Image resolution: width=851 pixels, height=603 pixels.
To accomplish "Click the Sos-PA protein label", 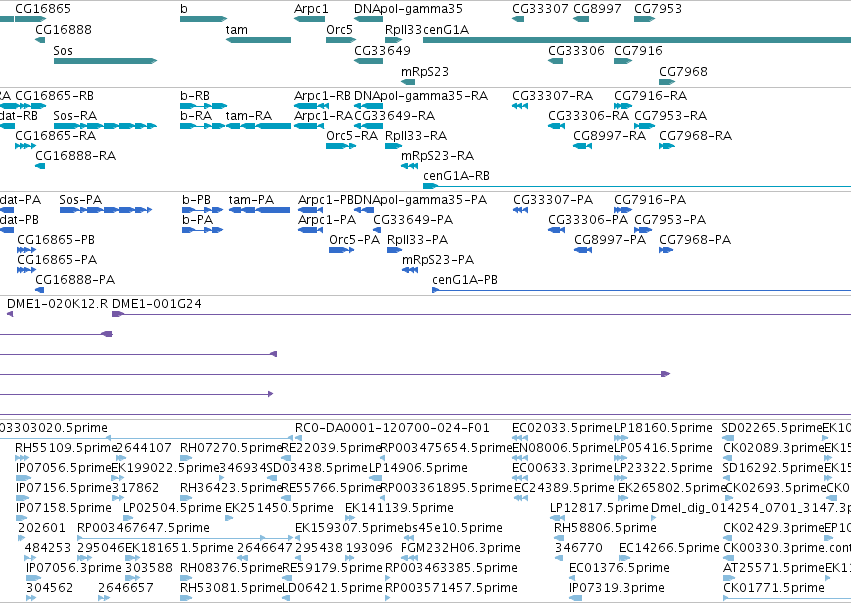I will [x=80, y=200].
